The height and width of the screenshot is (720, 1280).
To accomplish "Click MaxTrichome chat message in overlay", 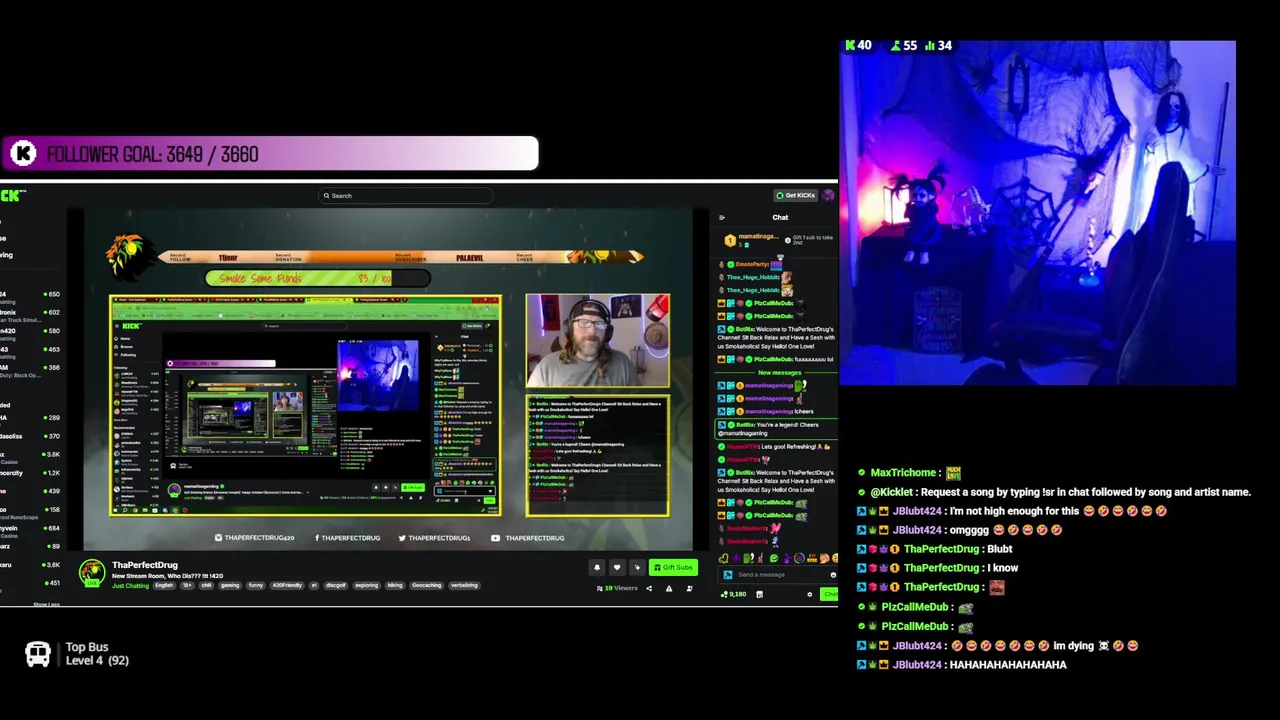I will click(x=909, y=473).
